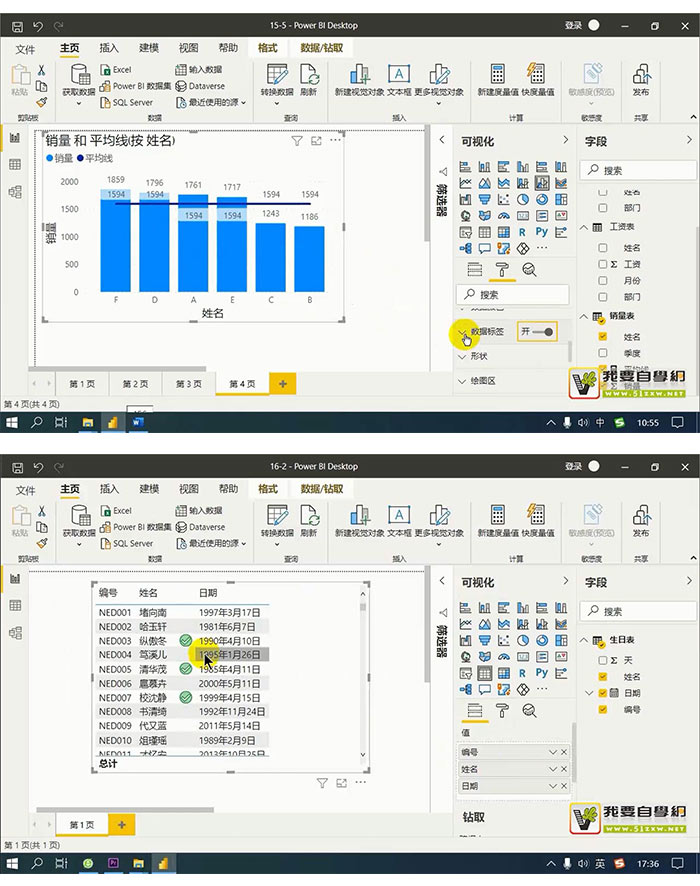700x886 pixels.
Task: Click horizontal scrollbar under the 16-2 canvas
Action: click(125, 810)
